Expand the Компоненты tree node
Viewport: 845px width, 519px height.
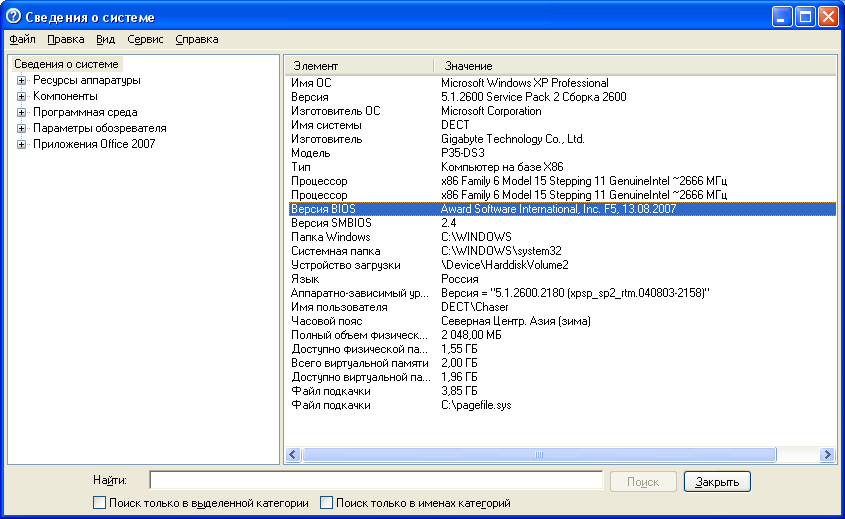point(21,96)
